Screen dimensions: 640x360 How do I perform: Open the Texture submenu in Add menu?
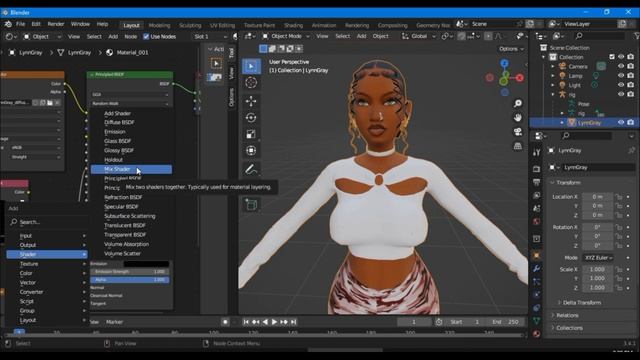pyautogui.click(x=47, y=264)
